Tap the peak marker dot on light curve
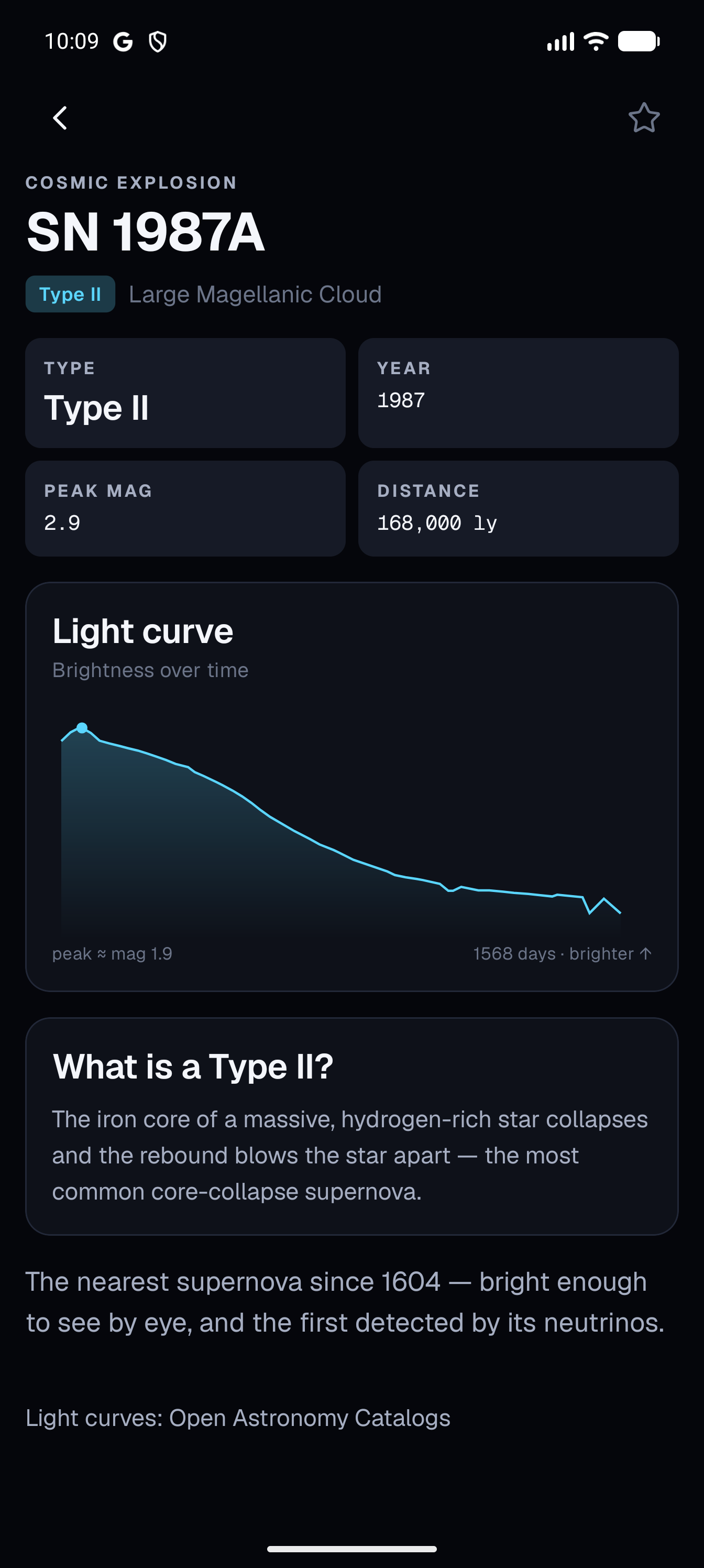Viewport: 704px width, 1568px height. (x=82, y=727)
